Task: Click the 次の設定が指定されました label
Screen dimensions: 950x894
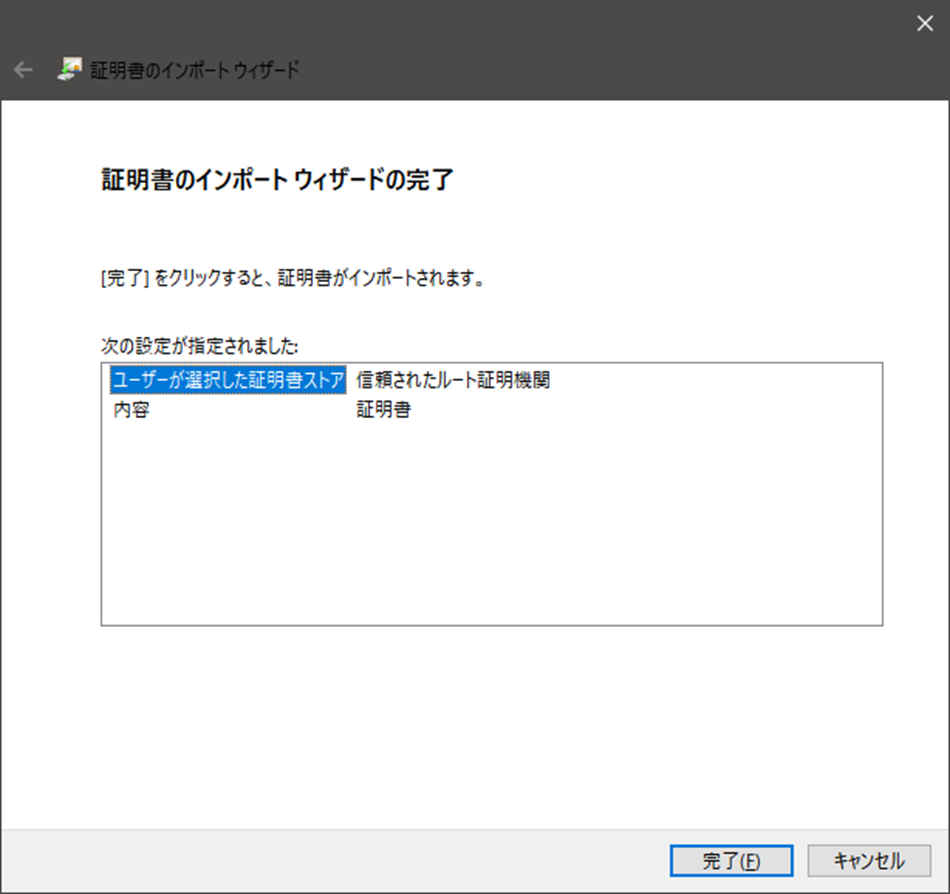Action: pyautogui.click(x=199, y=346)
